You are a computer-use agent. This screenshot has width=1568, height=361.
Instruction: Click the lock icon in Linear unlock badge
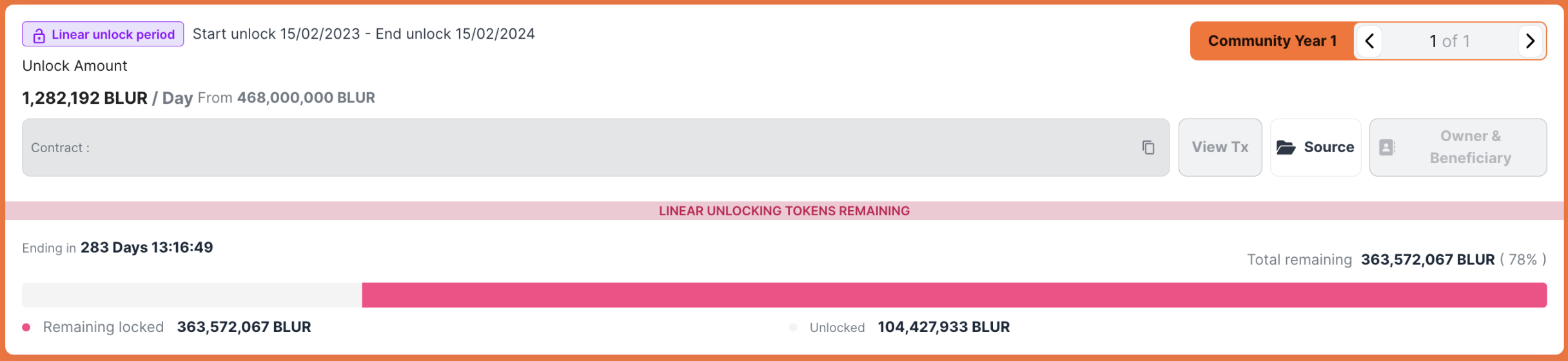click(x=39, y=35)
